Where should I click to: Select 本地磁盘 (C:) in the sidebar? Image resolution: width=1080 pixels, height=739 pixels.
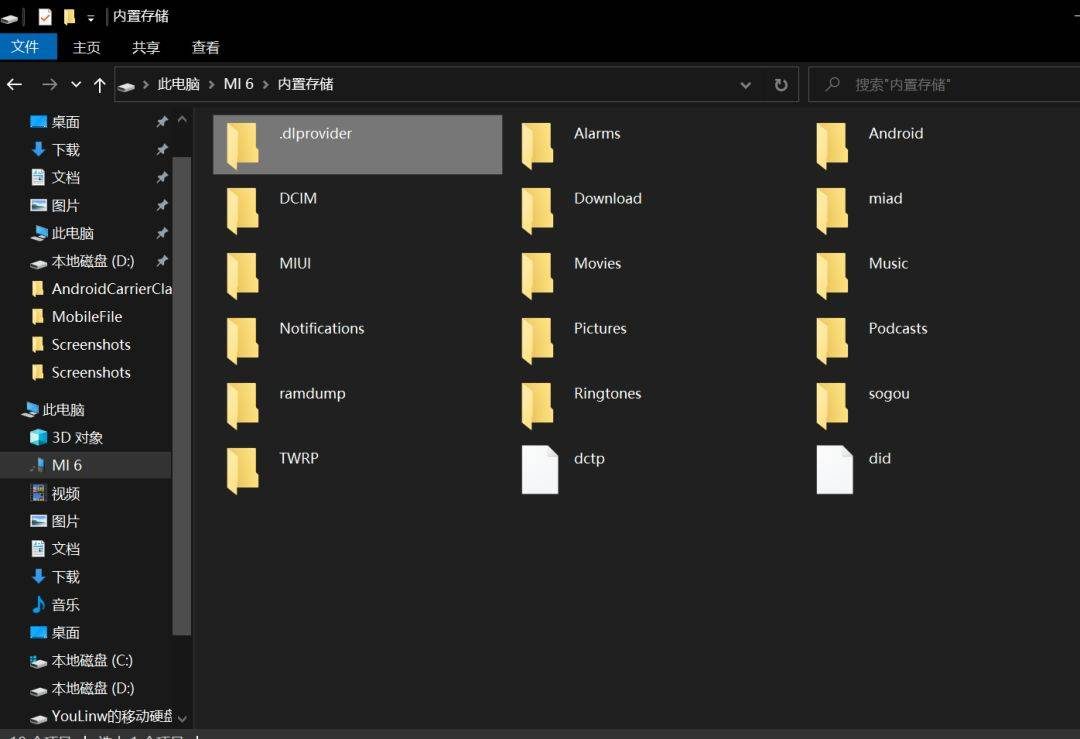[x=92, y=661]
